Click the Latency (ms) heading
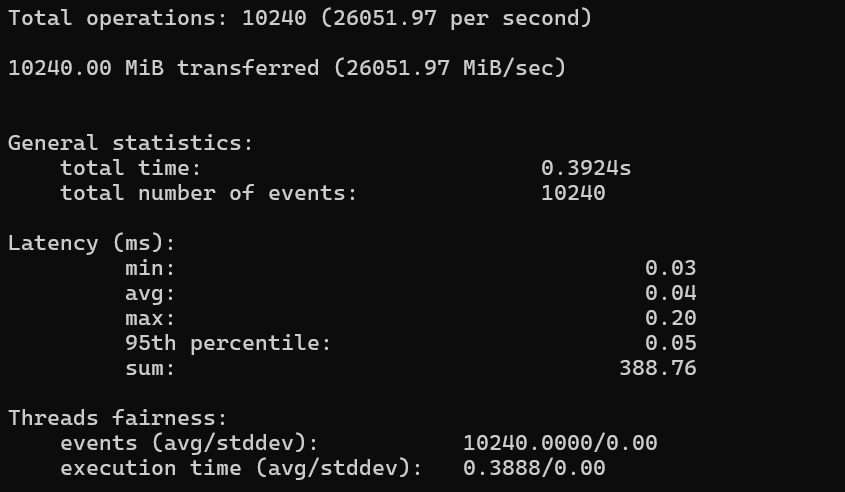Image resolution: width=845 pixels, height=492 pixels. pos(92,243)
